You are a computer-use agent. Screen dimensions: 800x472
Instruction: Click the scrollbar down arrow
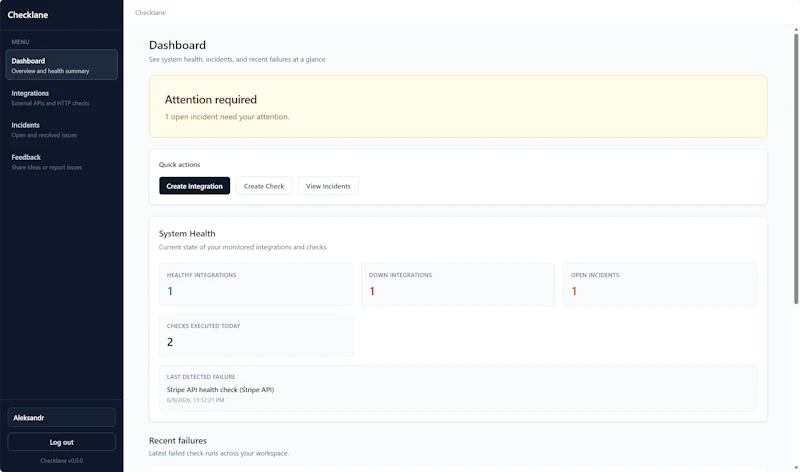796,467
